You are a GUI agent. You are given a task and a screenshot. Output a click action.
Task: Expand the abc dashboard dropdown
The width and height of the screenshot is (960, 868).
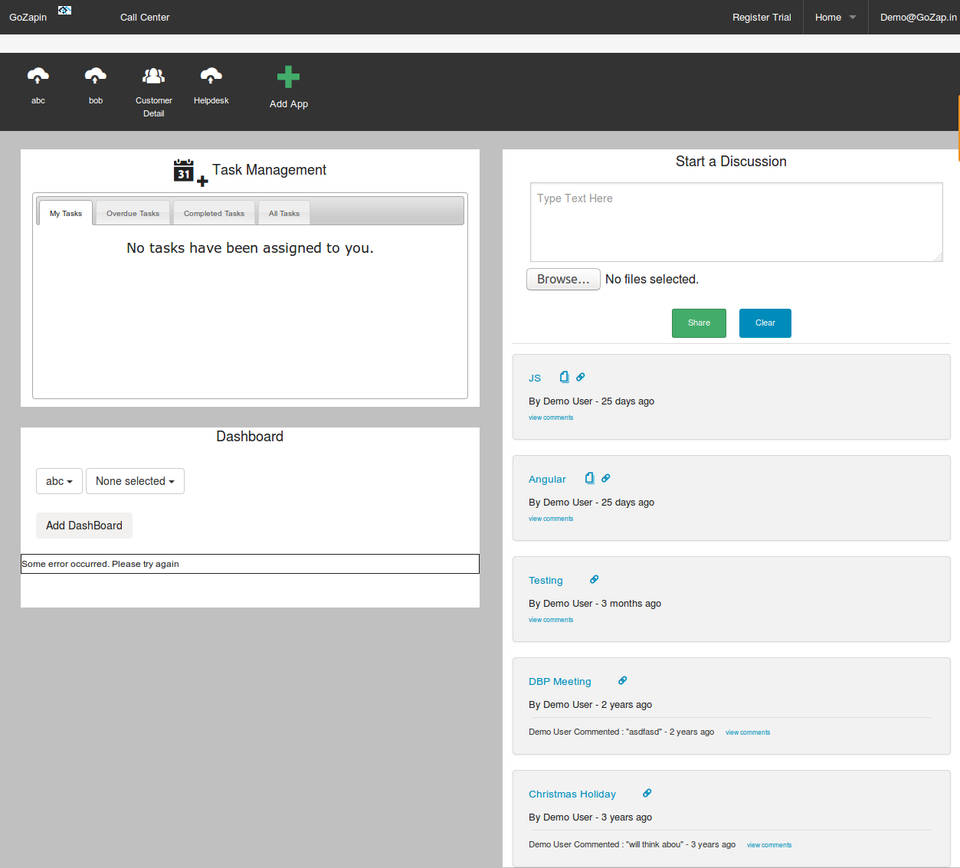(59, 481)
